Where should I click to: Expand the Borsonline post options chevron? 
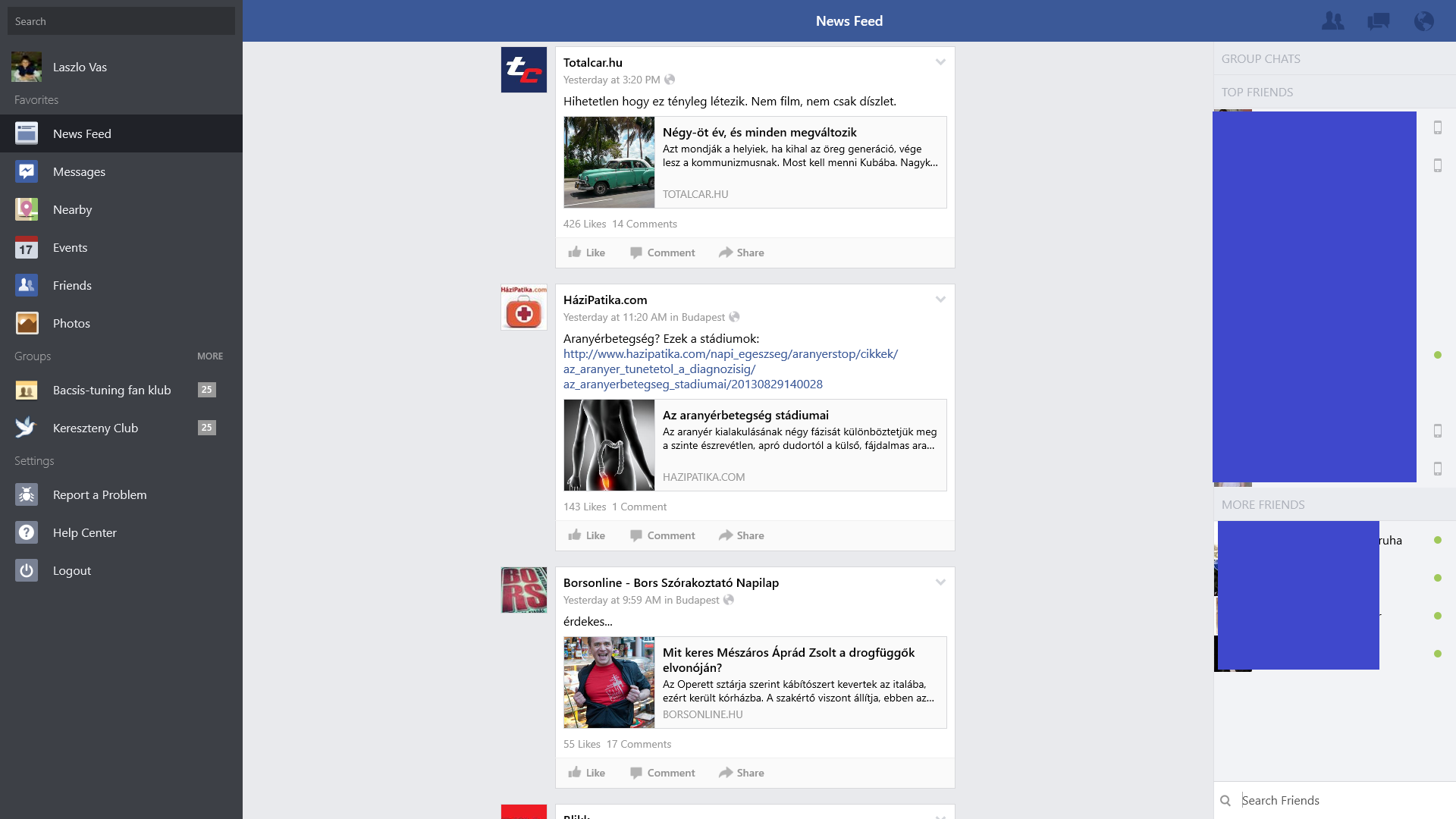tap(940, 582)
